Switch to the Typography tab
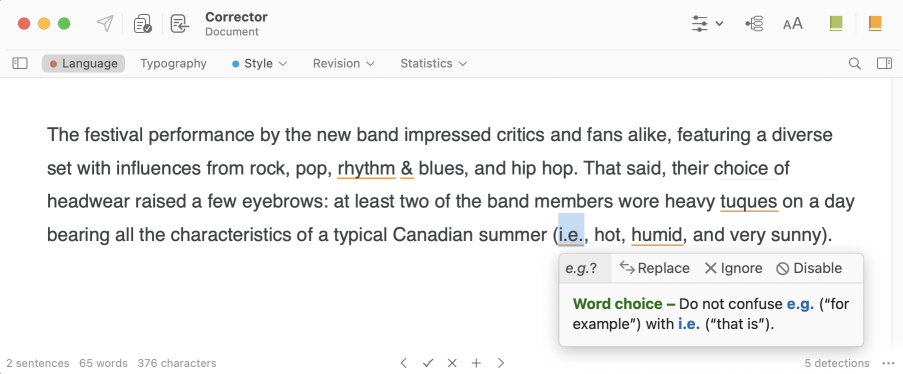Screen dimensions: 903x374 173,63
